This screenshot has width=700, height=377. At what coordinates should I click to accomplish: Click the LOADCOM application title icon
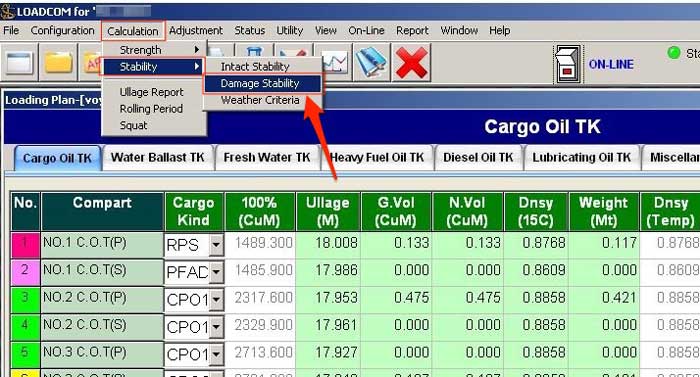click(8, 12)
